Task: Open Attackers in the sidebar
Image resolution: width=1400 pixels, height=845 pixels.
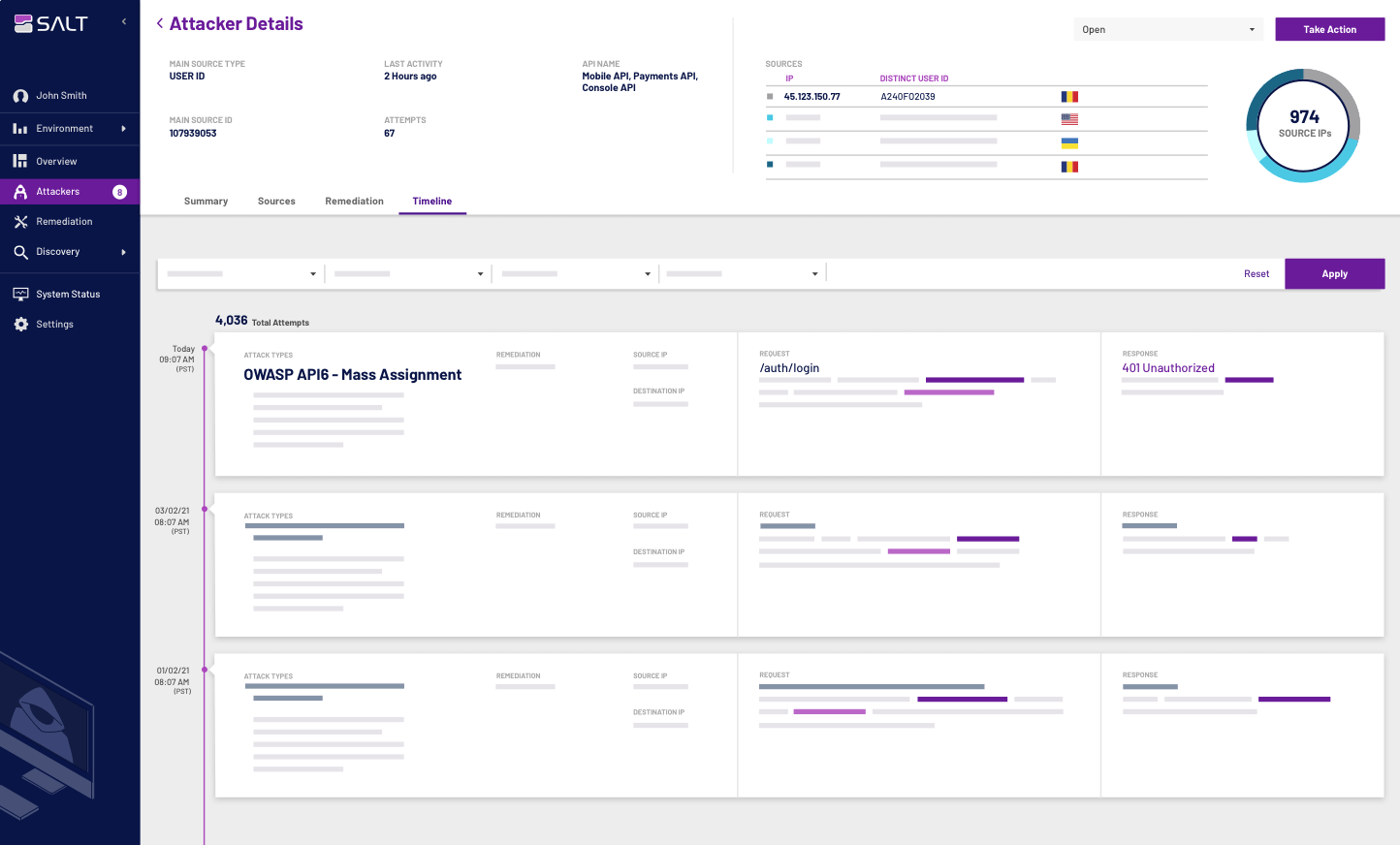Action: pyautogui.click(x=70, y=192)
